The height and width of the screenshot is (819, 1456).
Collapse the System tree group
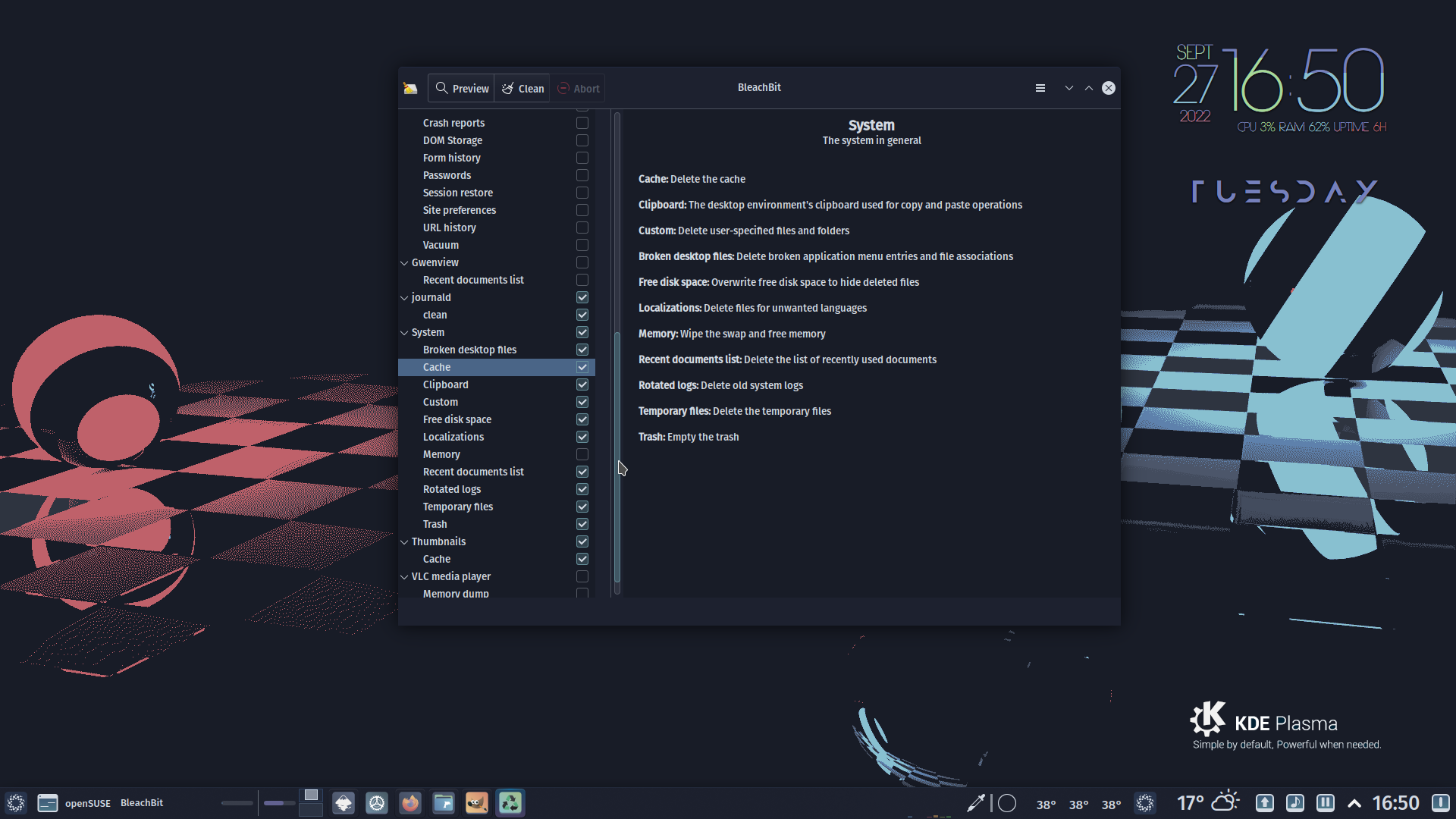click(404, 333)
